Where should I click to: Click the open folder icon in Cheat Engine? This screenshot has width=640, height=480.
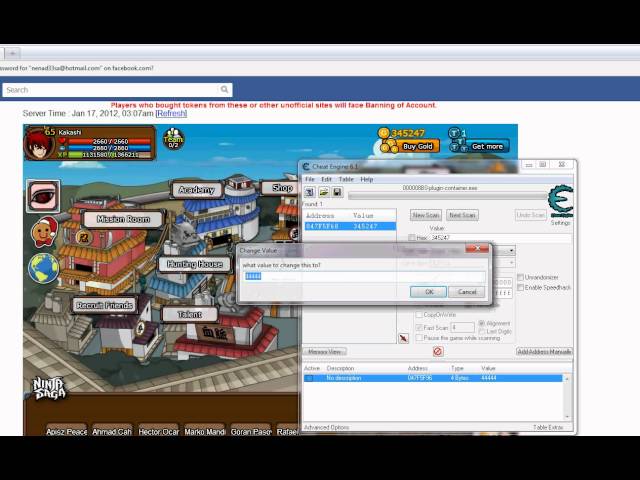(324, 192)
